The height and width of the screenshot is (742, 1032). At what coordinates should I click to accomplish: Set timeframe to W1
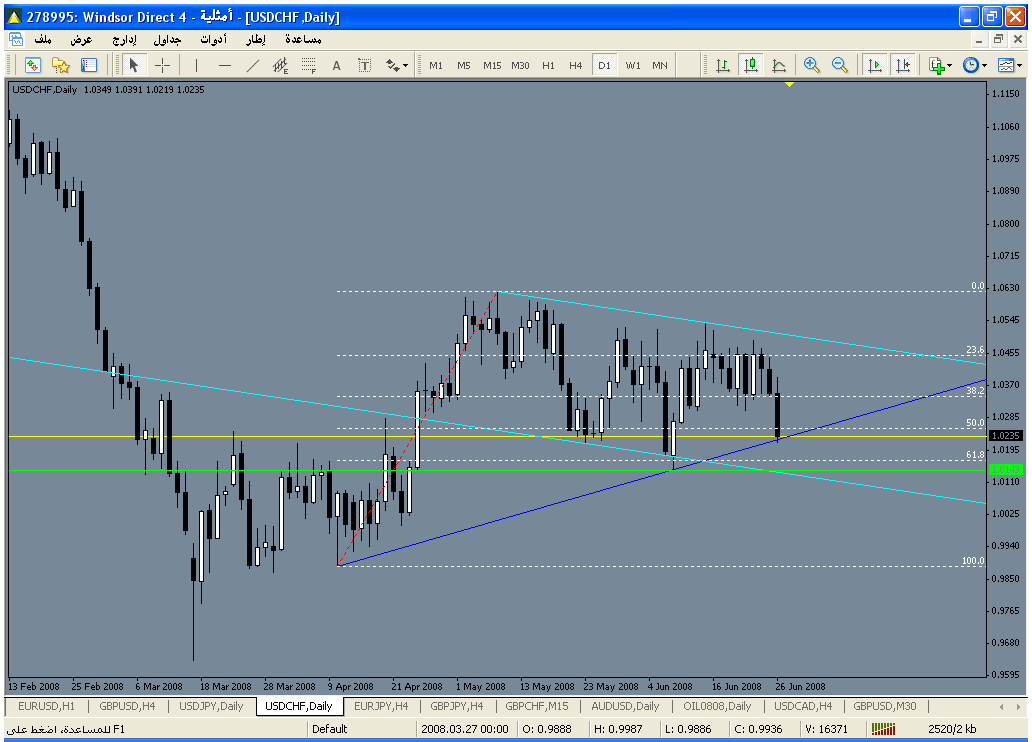[633, 65]
